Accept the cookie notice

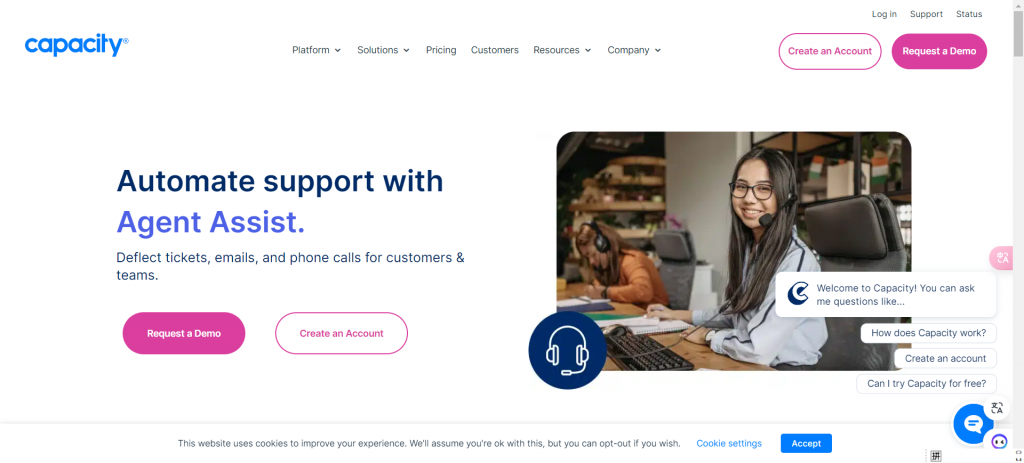[x=806, y=443]
